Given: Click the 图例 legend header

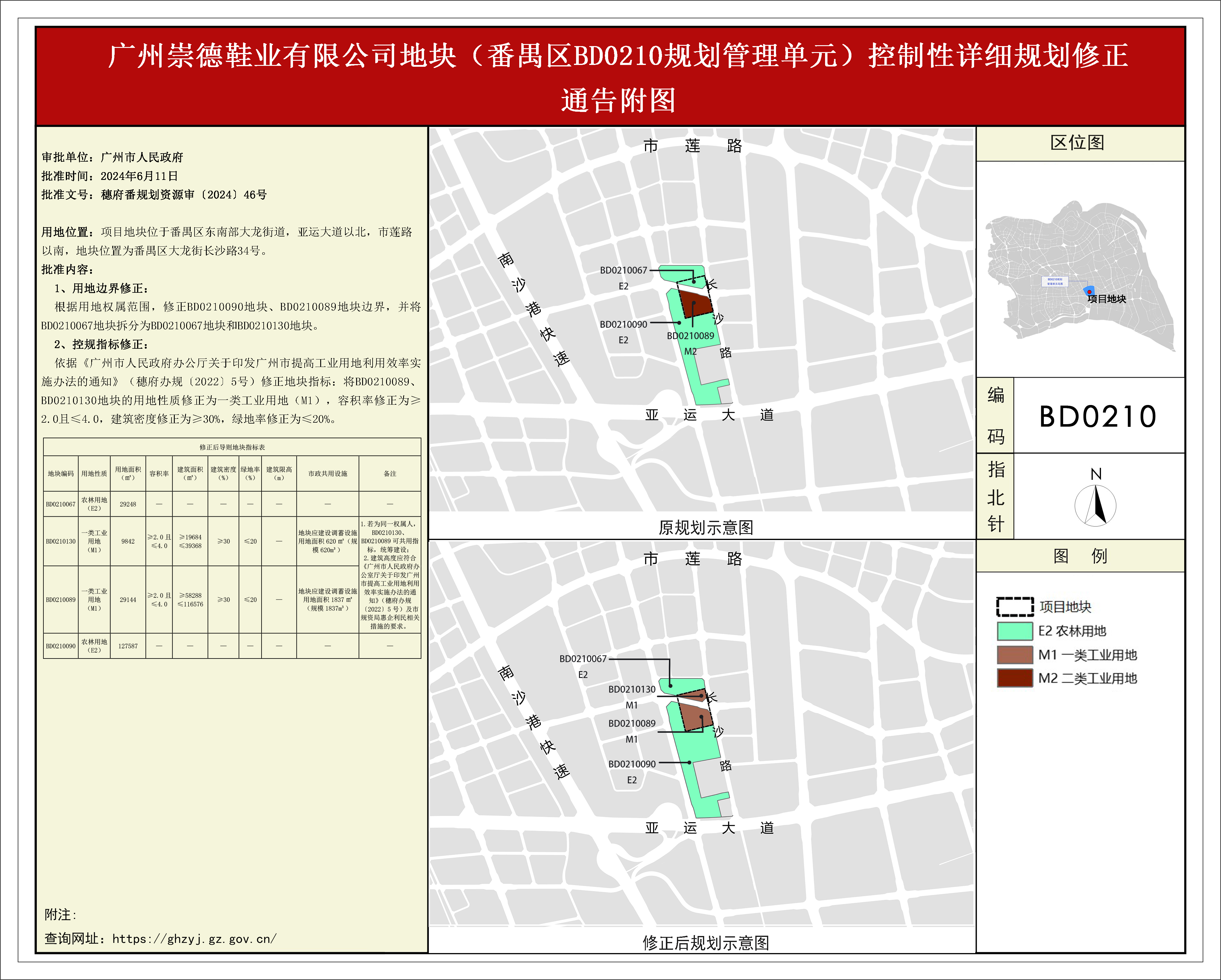Looking at the screenshot, I should pyautogui.click(x=1079, y=556).
